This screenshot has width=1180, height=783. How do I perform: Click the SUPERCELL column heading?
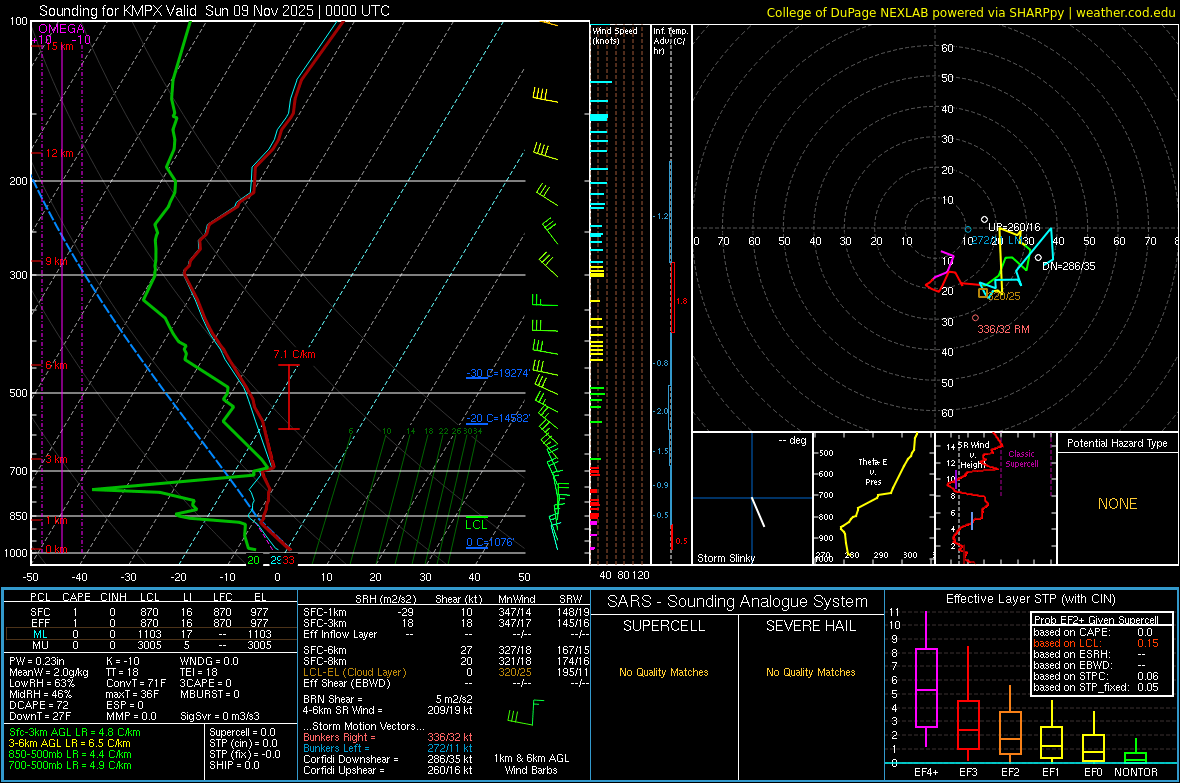664,626
